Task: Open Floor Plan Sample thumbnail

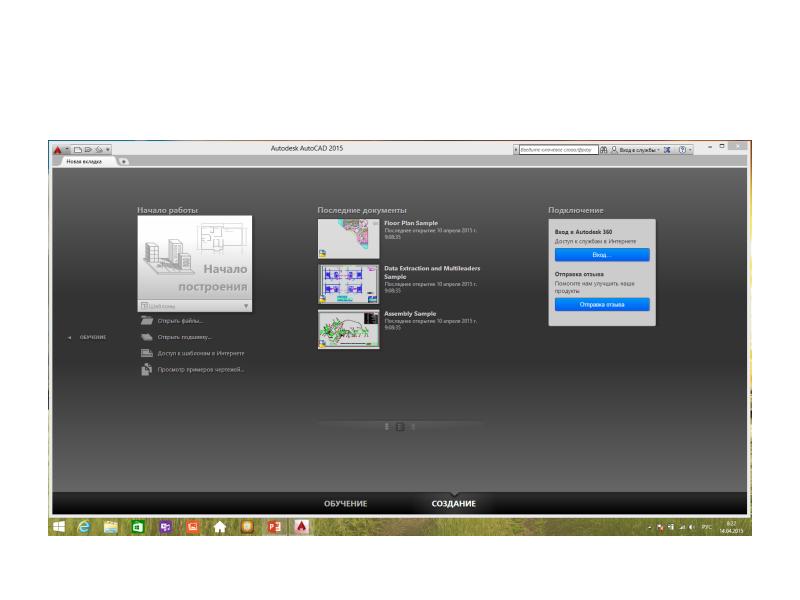Action: (x=348, y=238)
